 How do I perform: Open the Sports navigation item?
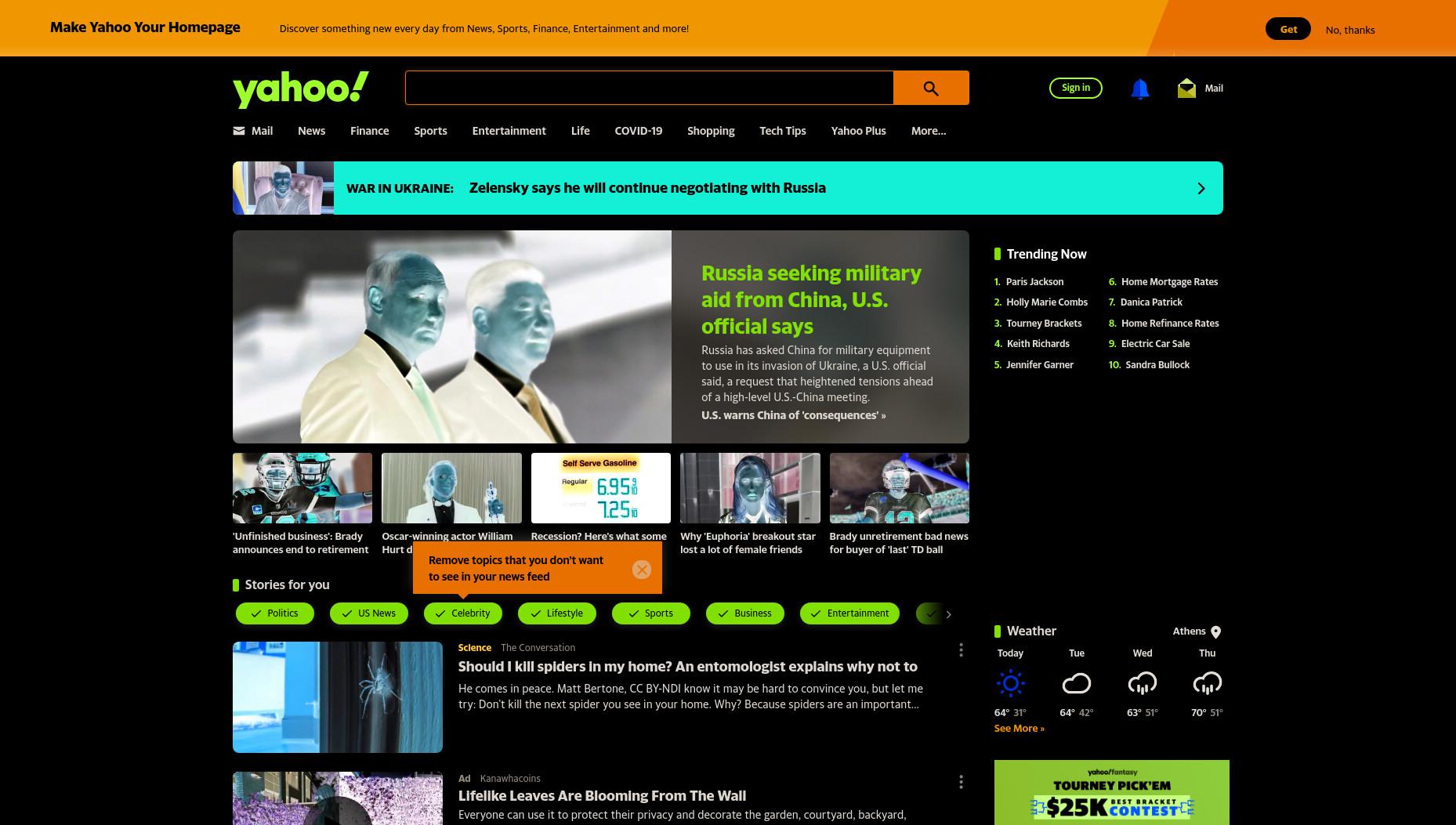click(x=430, y=131)
